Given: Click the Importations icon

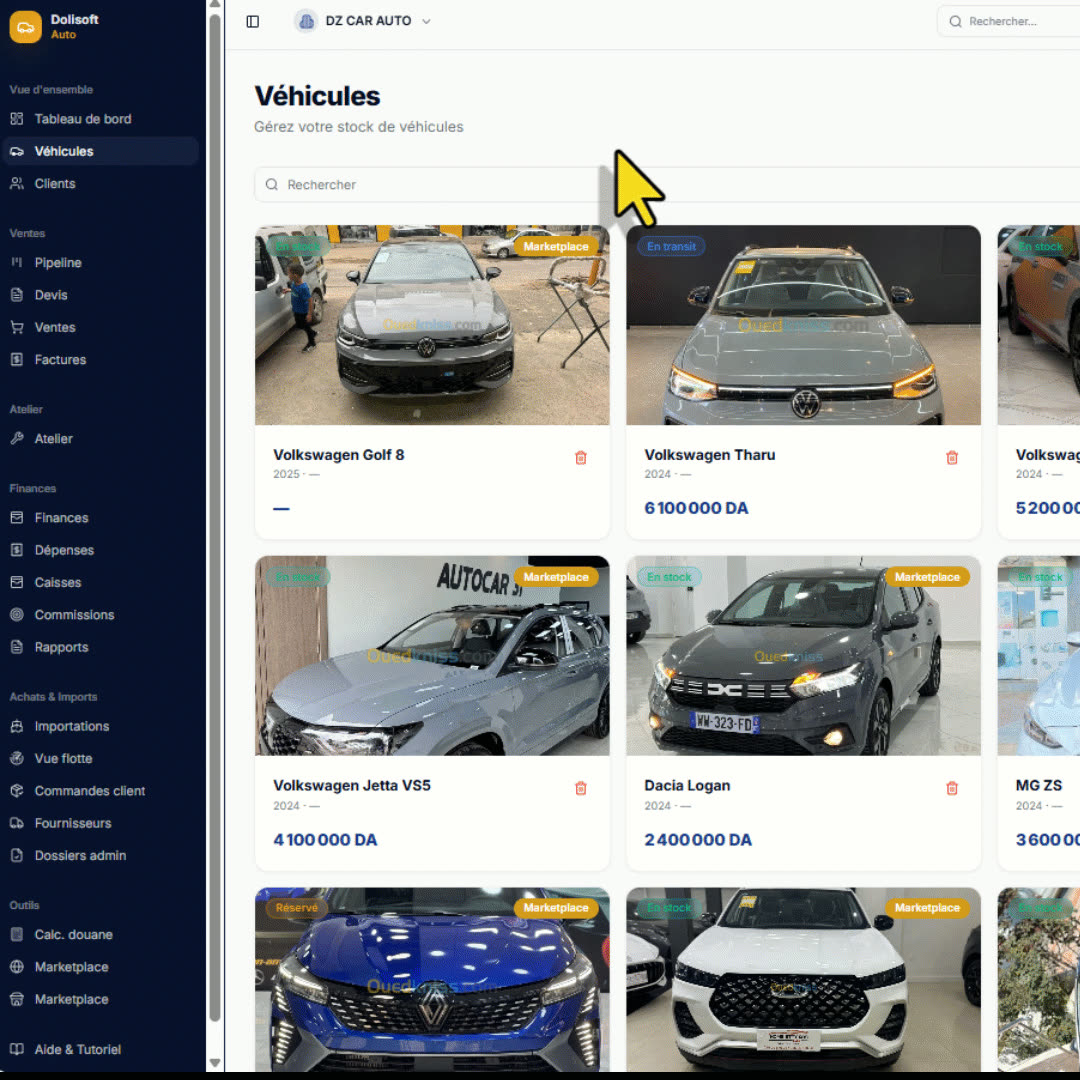Looking at the screenshot, I should [17, 727].
